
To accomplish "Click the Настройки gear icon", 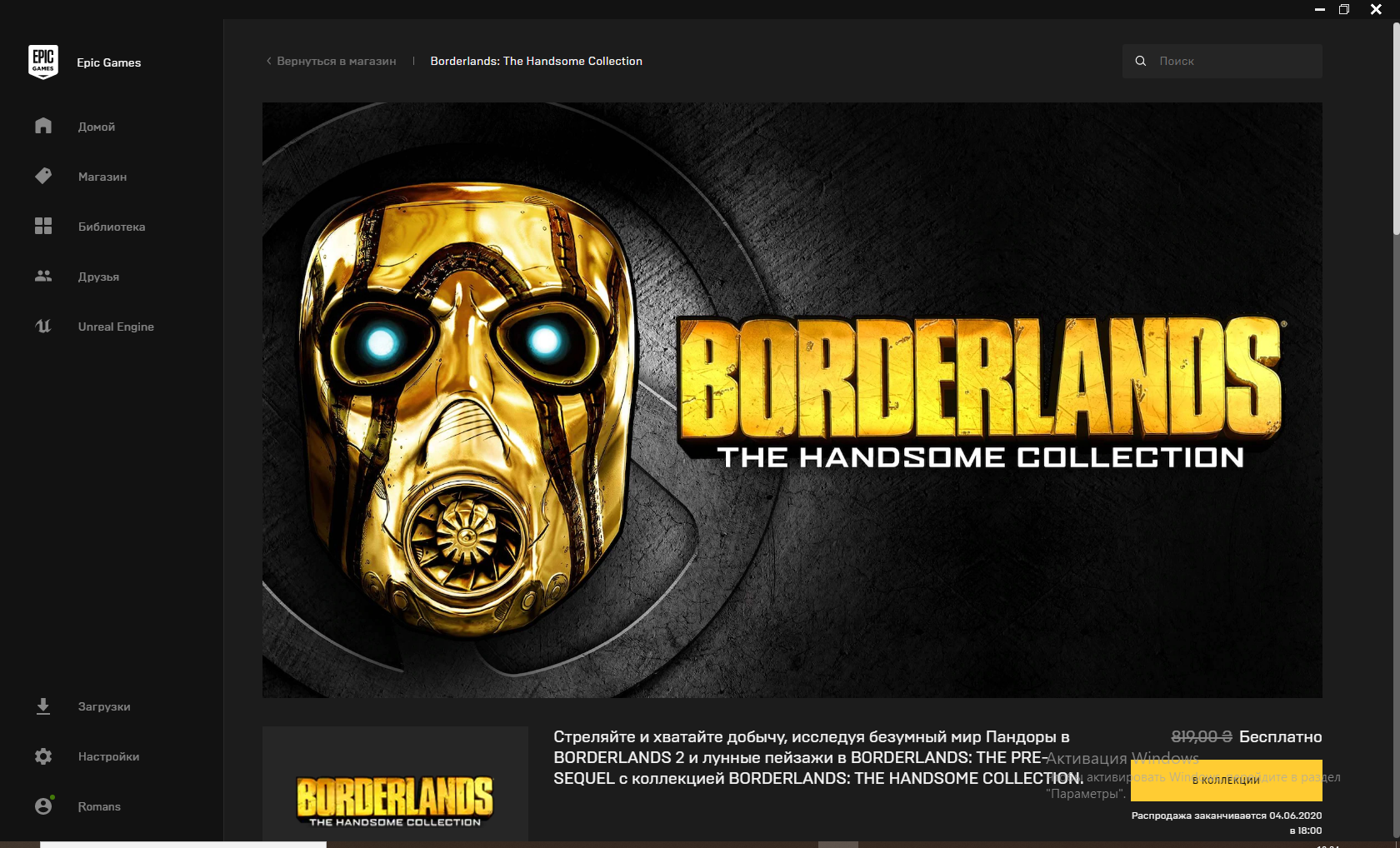I will click(43, 756).
